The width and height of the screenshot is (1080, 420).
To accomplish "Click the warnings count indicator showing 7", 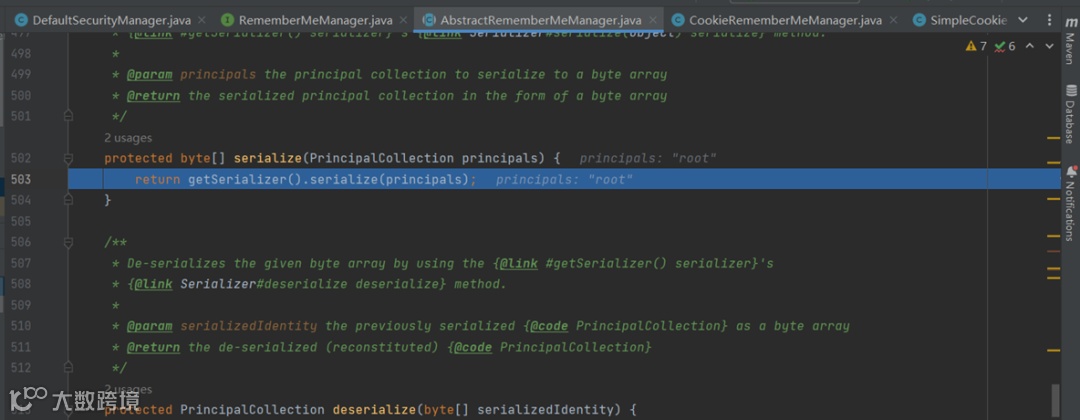I will point(976,46).
